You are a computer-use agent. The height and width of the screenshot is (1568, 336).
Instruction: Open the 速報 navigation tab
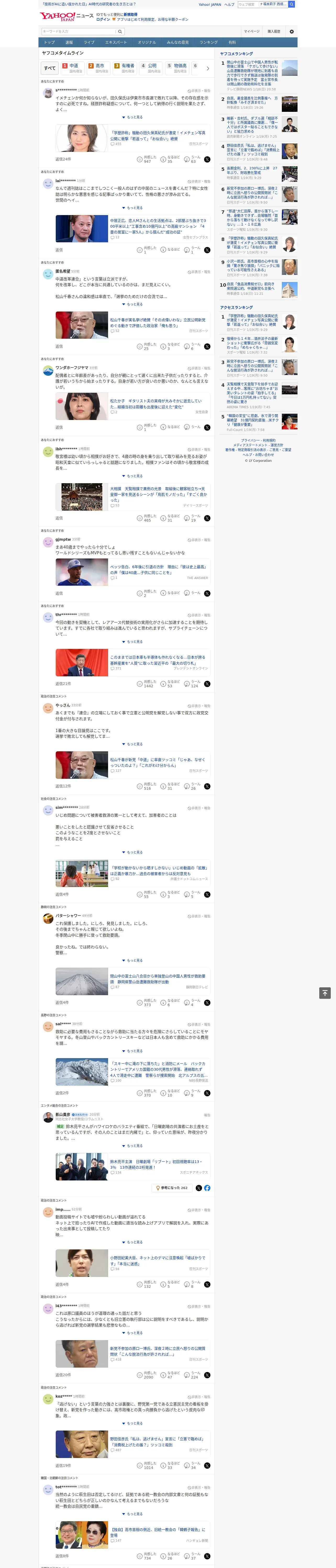click(x=69, y=43)
